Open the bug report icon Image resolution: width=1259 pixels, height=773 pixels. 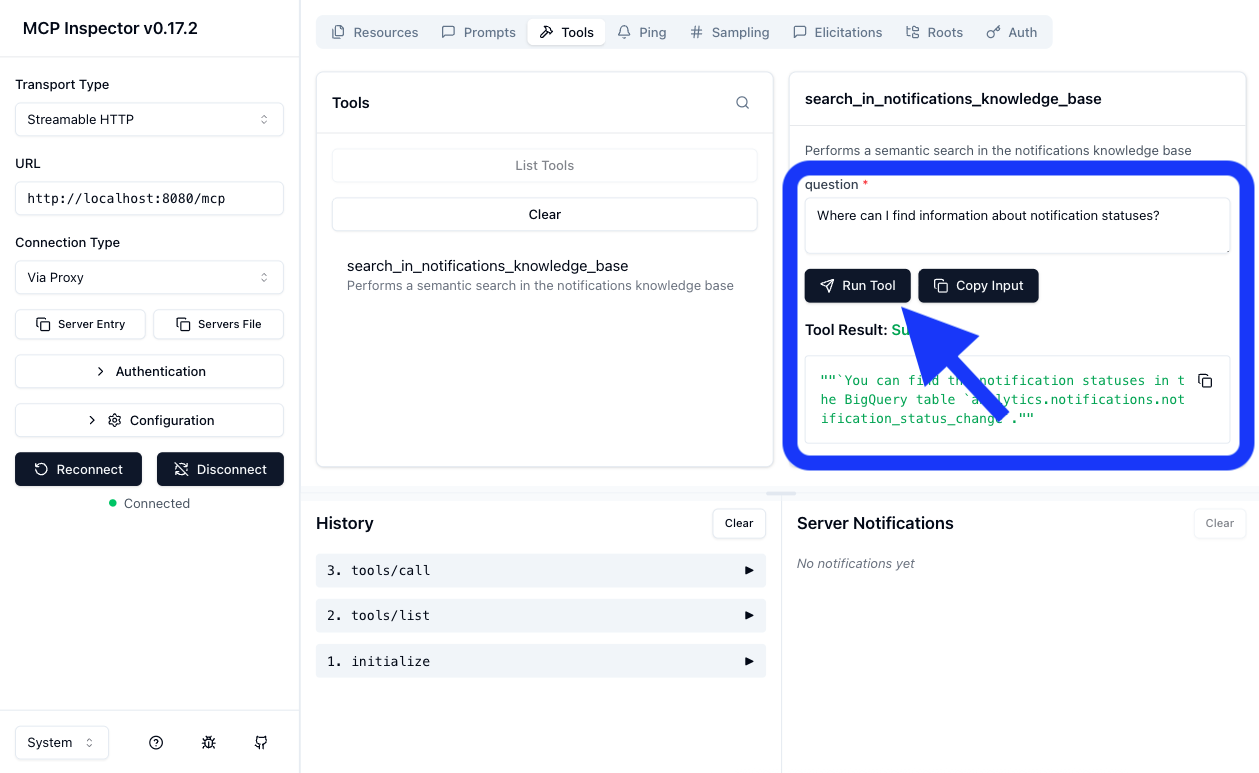coord(208,742)
